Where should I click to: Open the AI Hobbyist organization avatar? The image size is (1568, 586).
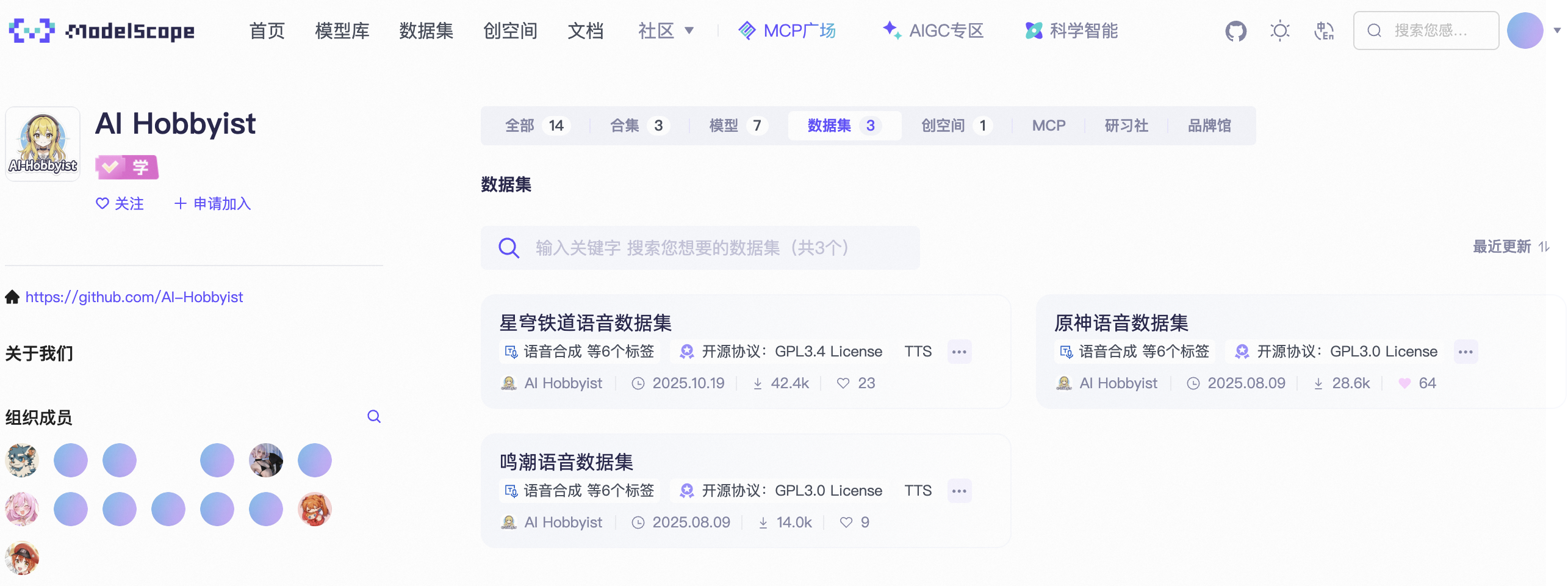43,144
